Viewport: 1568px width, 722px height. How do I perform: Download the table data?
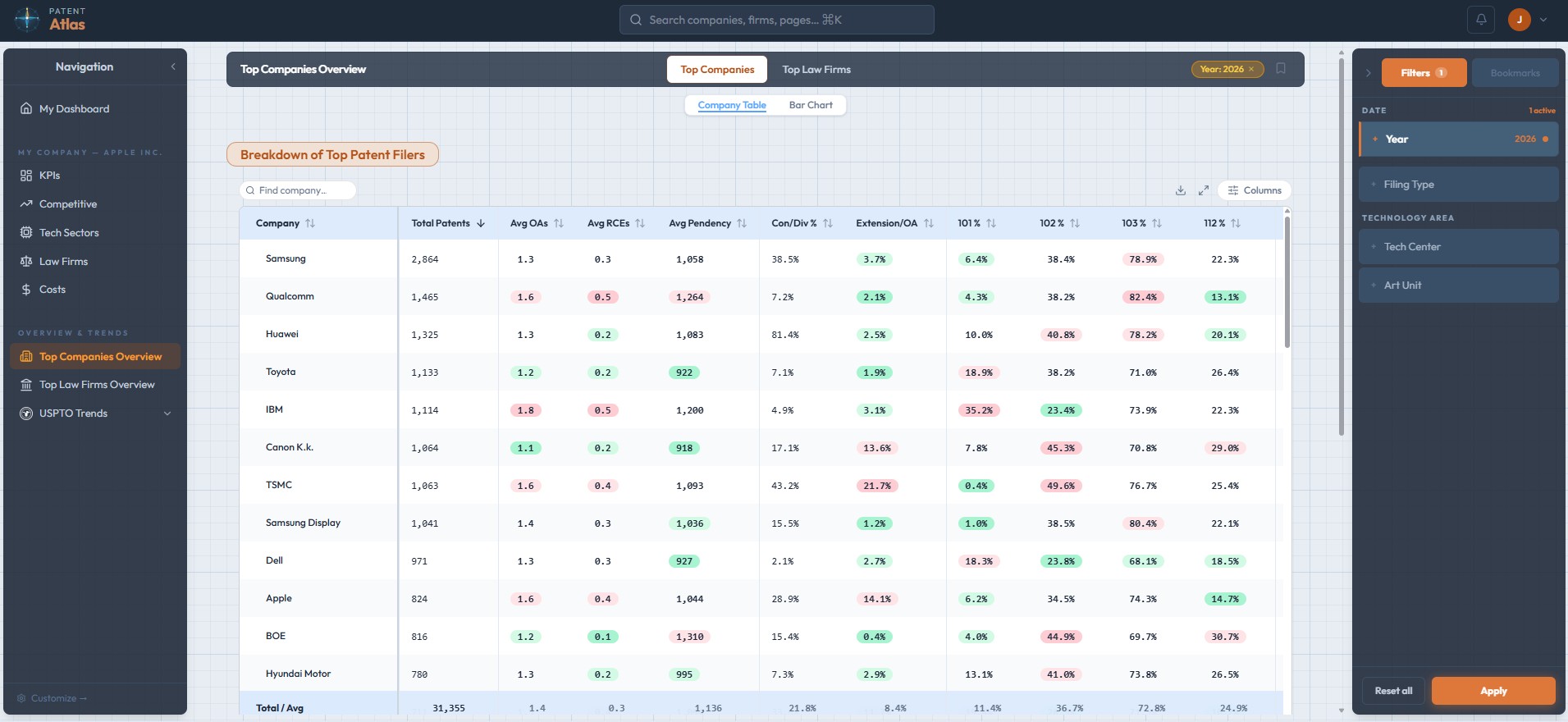tap(1181, 190)
